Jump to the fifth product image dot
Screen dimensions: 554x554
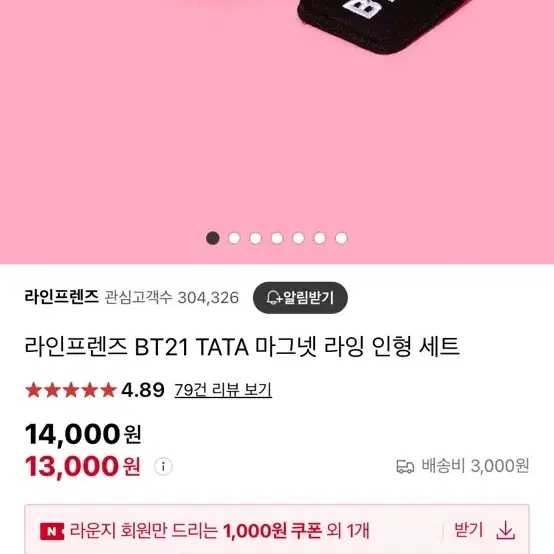pyautogui.click(x=298, y=238)
